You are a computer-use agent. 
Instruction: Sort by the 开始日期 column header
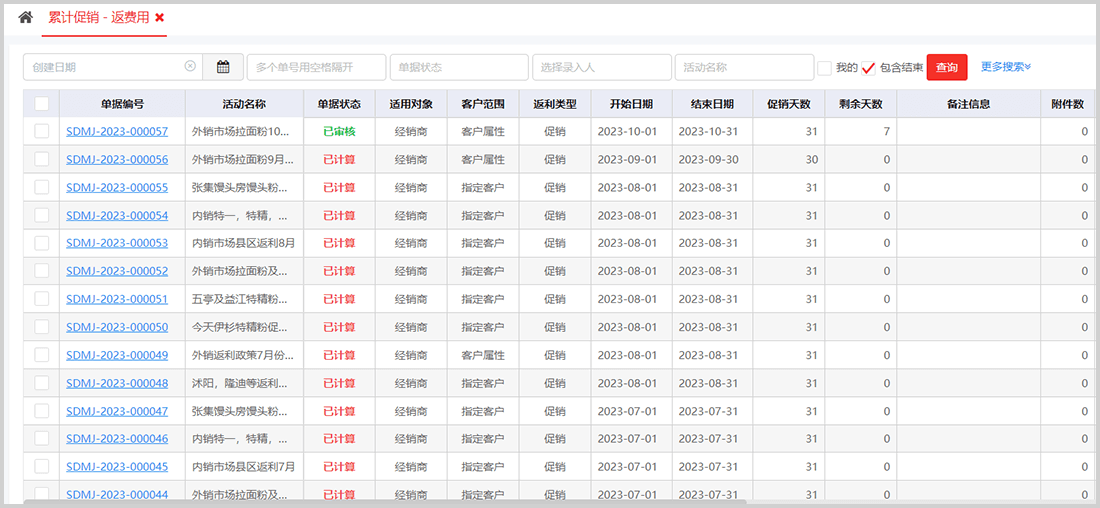click(x=627, y=103)
